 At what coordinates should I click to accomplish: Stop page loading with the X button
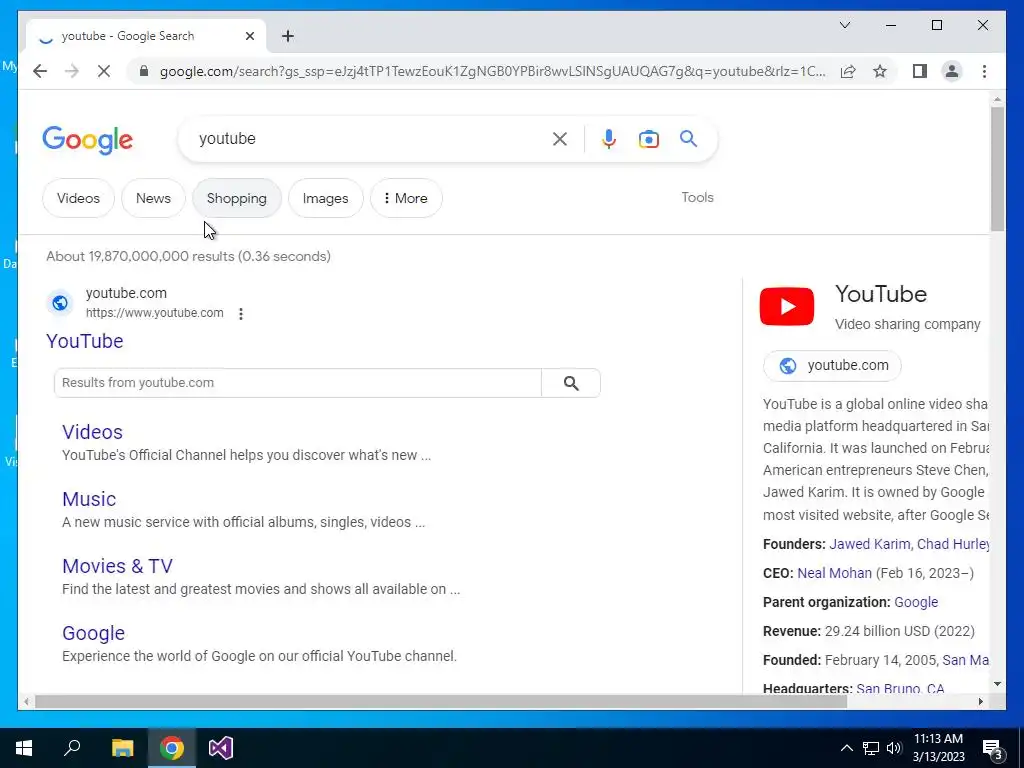click(x=104, y=71)
